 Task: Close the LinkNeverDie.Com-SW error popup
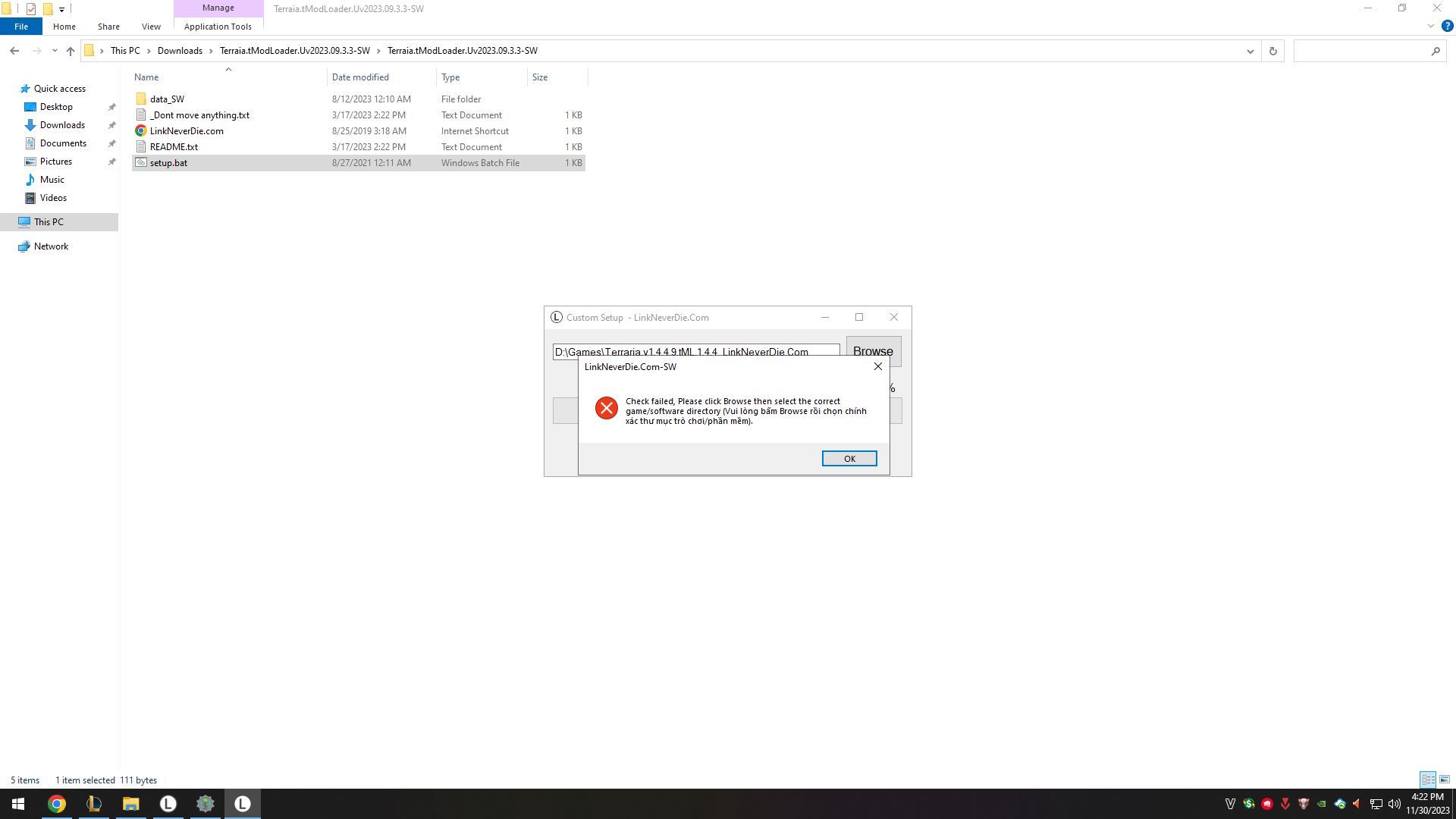click(877, 365)
